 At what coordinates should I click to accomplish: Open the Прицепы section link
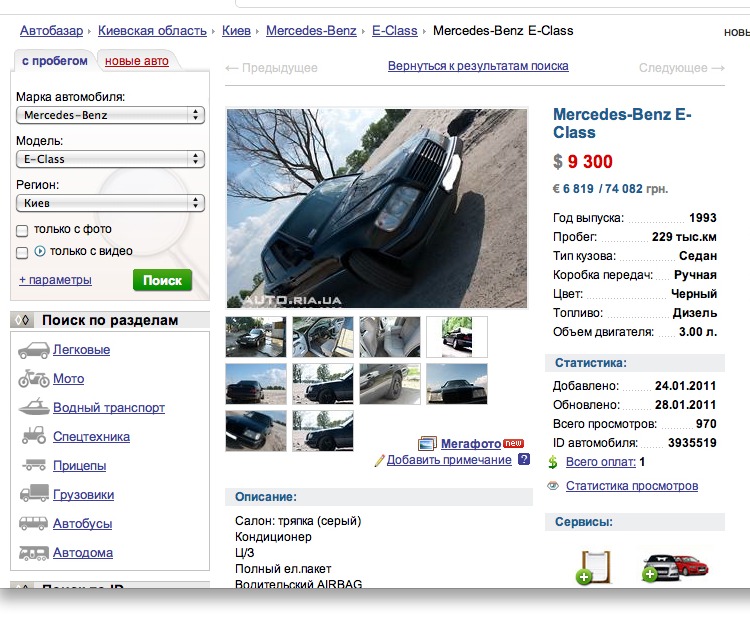click(79, 466)
